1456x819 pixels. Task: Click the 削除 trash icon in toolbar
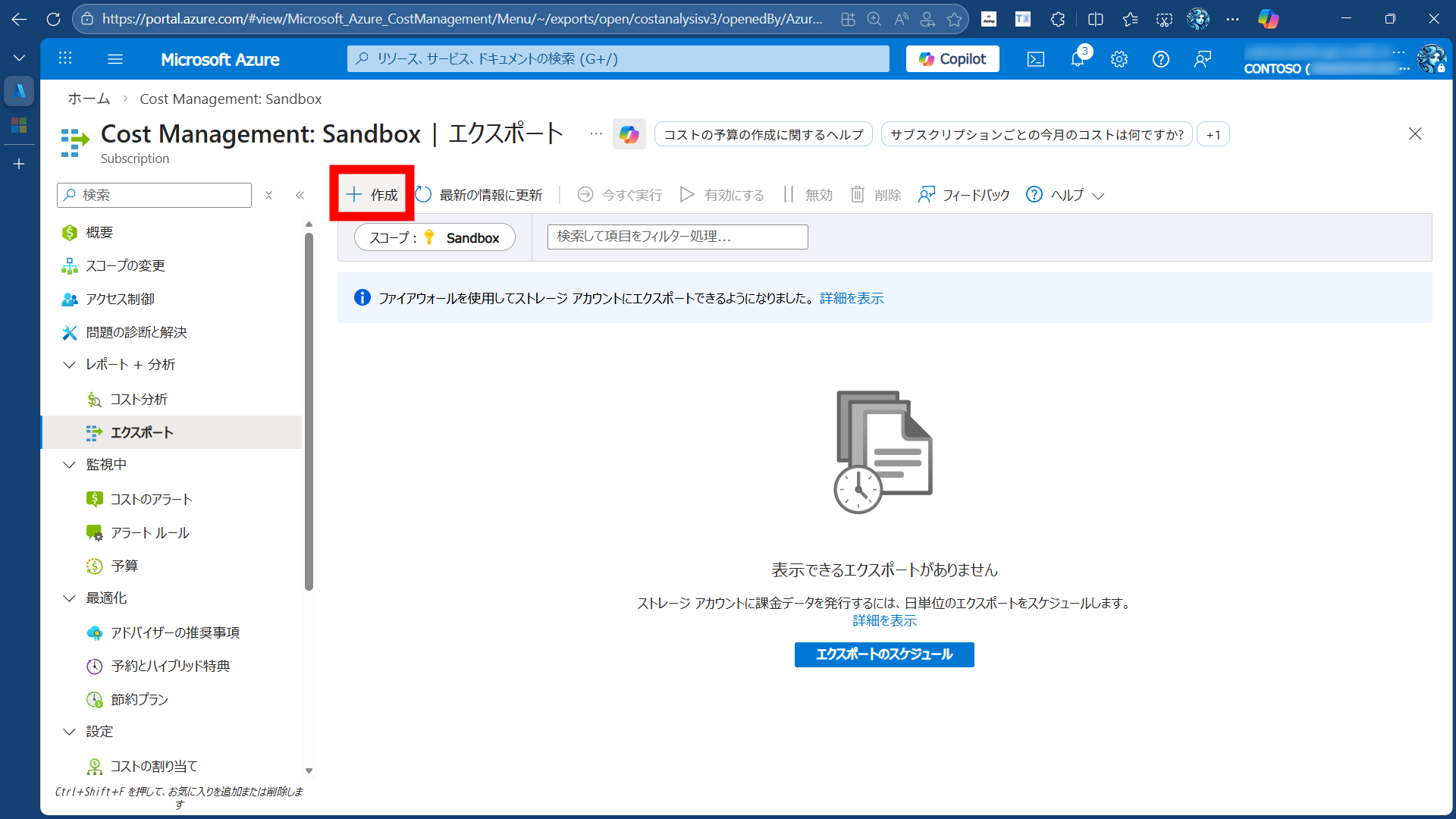point(858,194)
